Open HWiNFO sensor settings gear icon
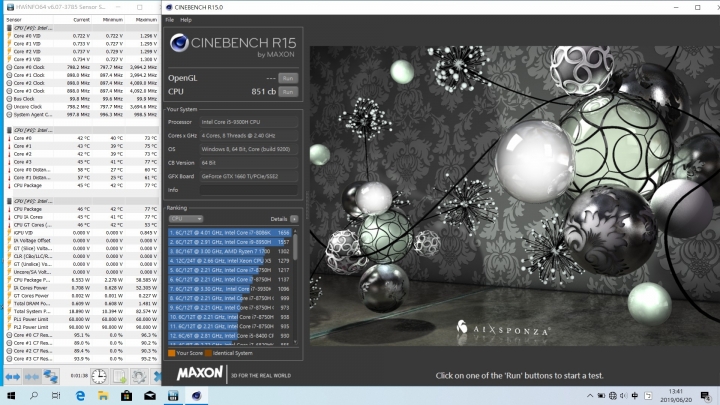Viewport: 720px width, 405px height. pyautogui.click(x=140, y=377)
